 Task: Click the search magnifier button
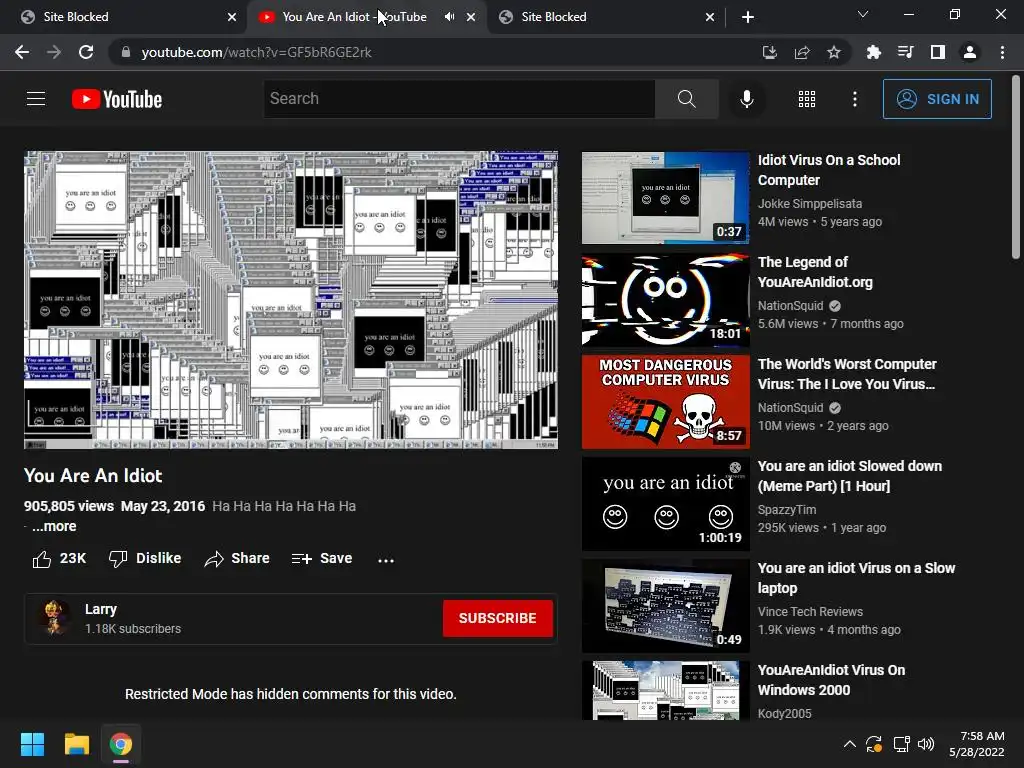tap(686, 99)
